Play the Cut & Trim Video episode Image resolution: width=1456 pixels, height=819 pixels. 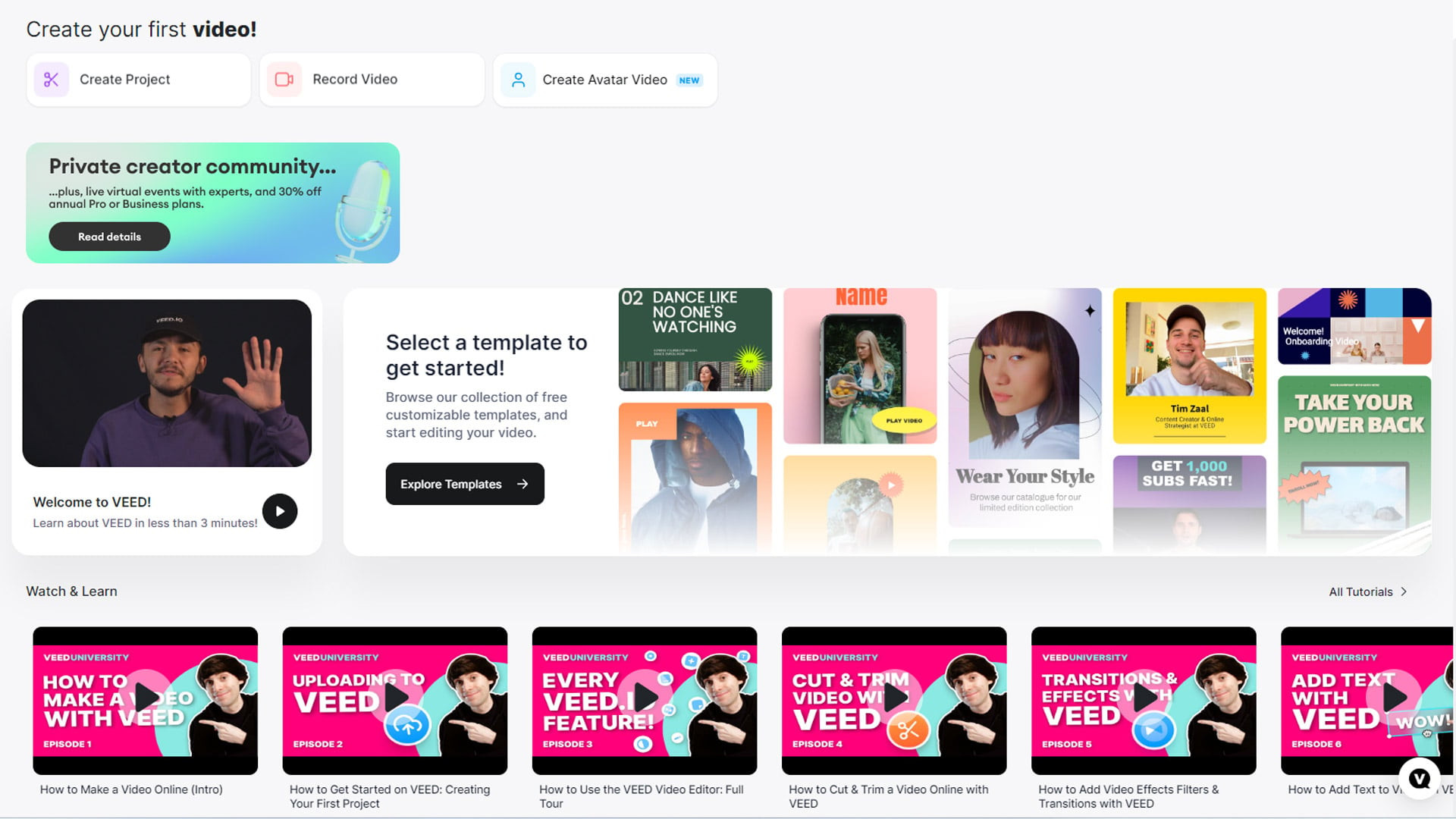point(894,696)
